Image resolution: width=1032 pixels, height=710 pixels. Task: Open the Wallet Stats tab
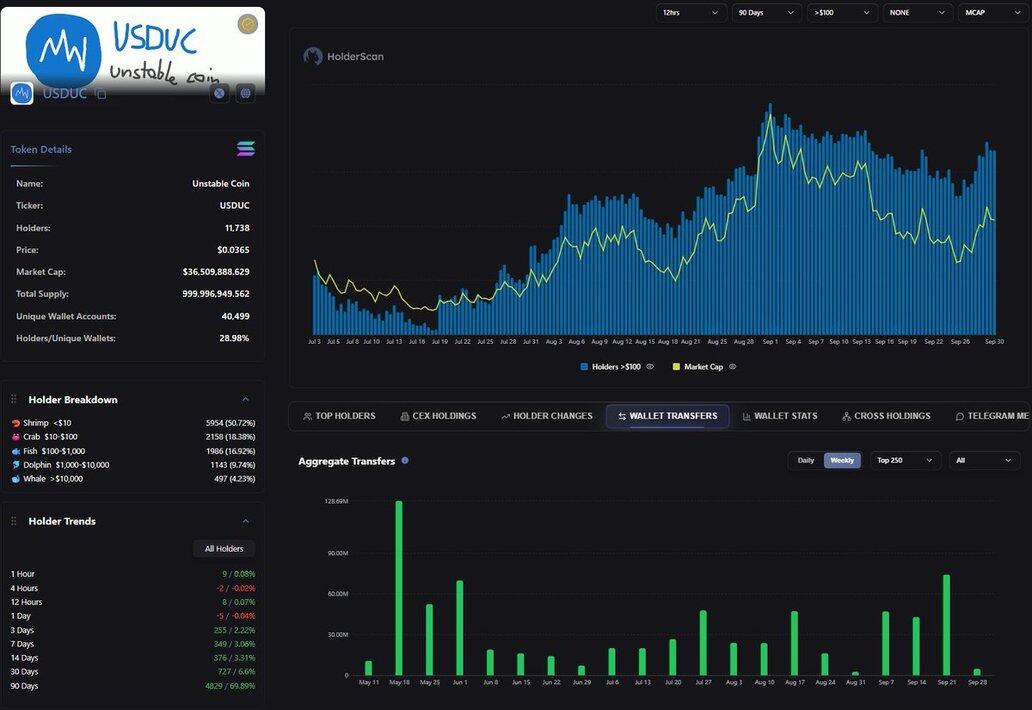pyautogui.click(x=779, y=416)
